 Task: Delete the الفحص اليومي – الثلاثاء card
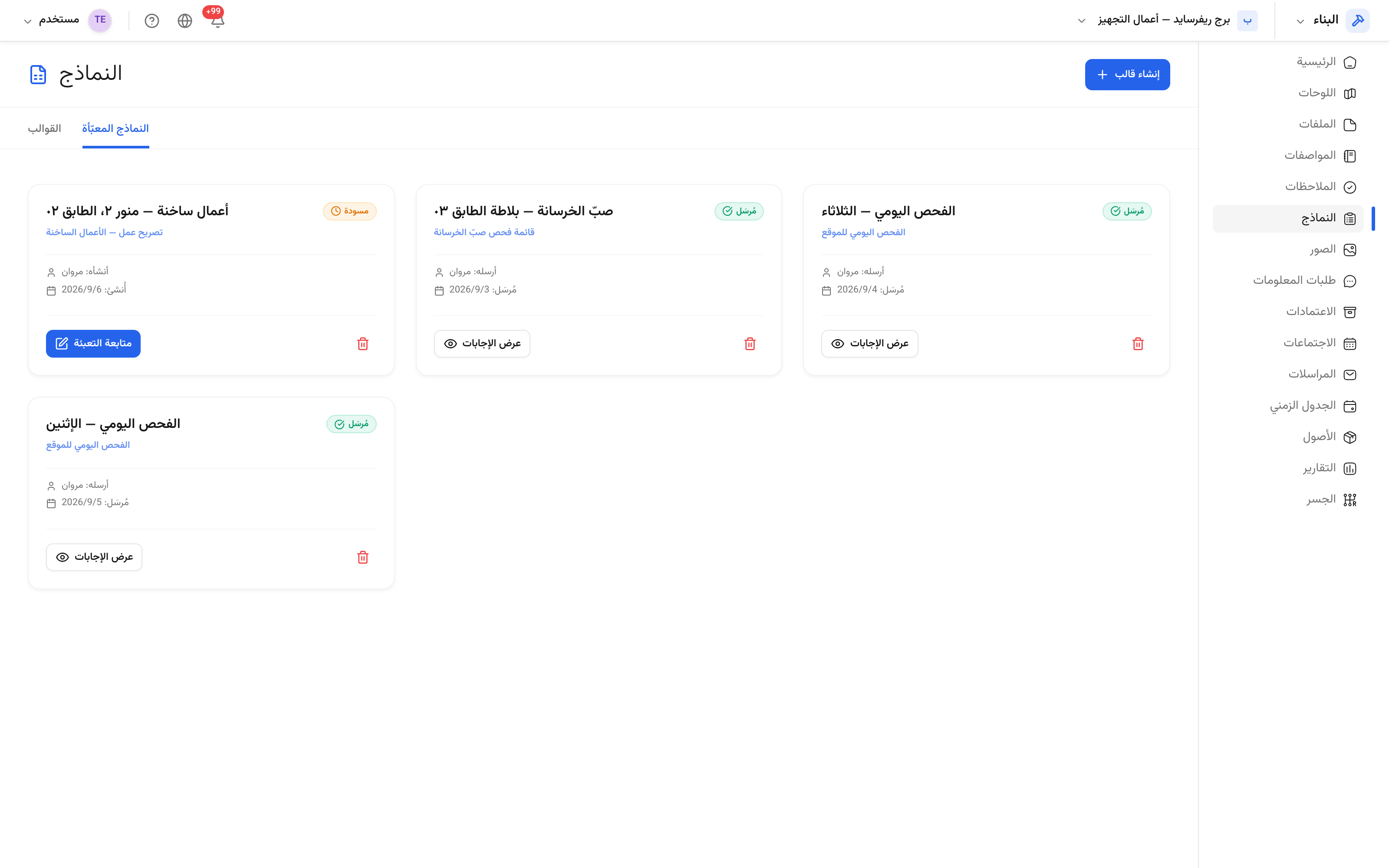(x=1138, y=344)
